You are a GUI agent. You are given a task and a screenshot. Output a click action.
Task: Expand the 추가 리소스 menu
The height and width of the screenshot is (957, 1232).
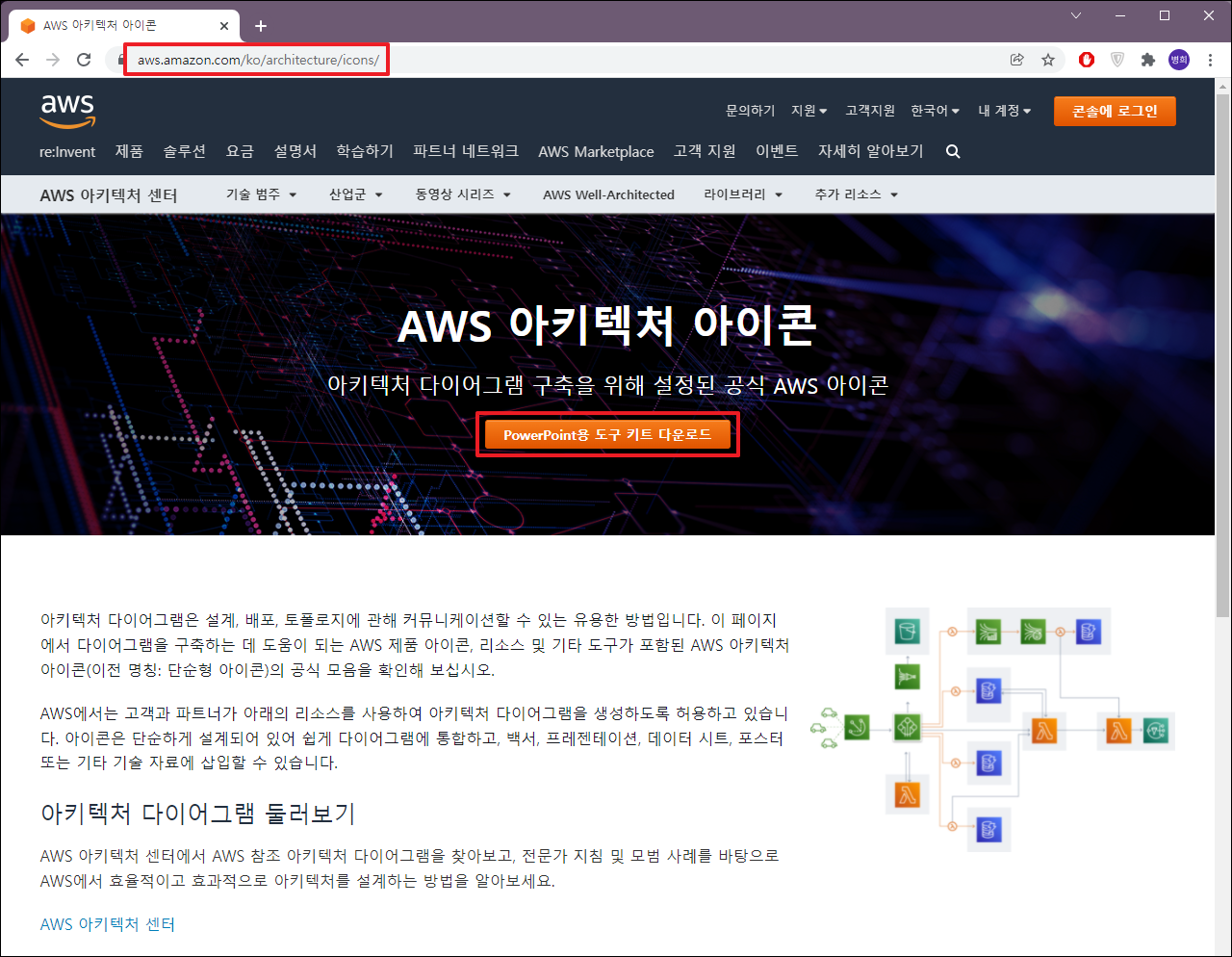(856, 194)
